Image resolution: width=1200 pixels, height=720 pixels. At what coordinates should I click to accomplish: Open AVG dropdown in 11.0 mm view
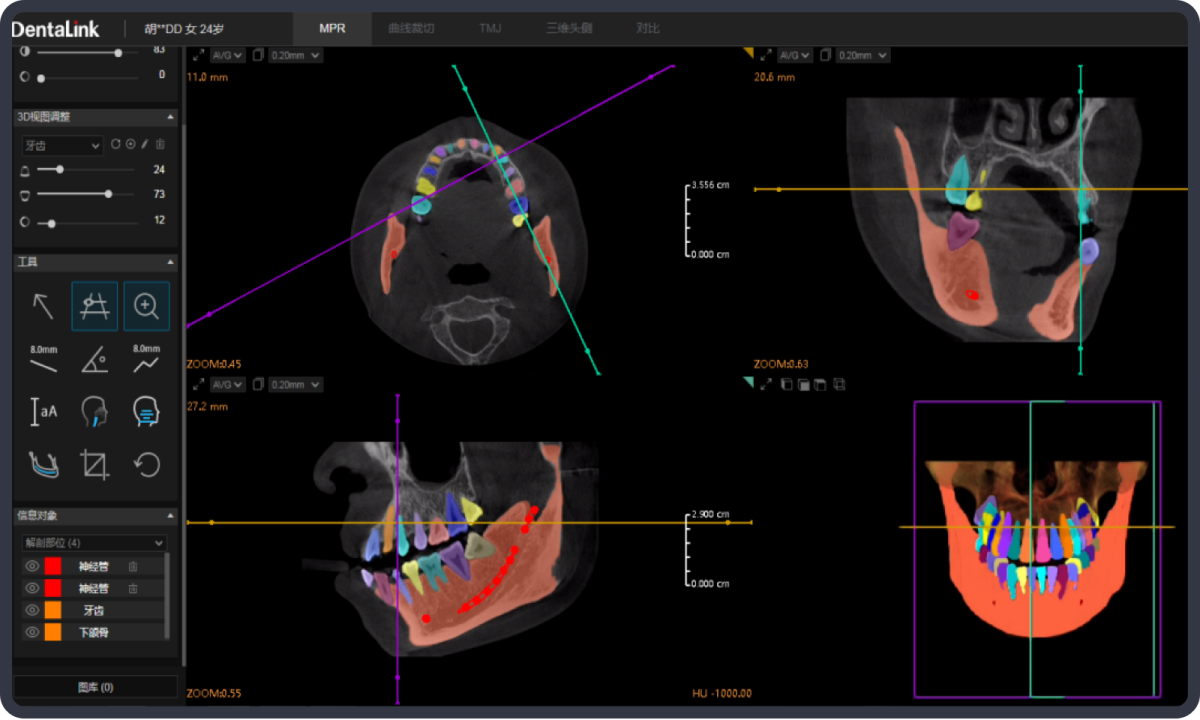click(x=227, y=55)
